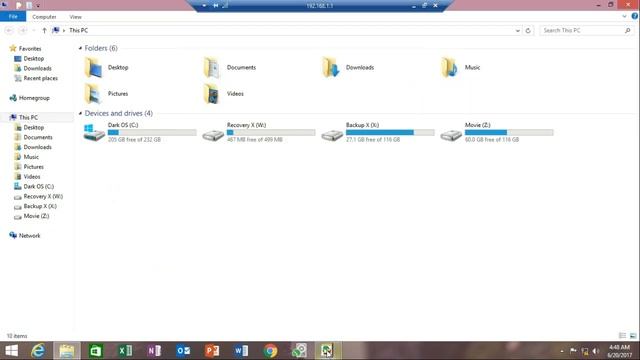
Task: Launch Excel from the taskbar
Action: point(125,351)
